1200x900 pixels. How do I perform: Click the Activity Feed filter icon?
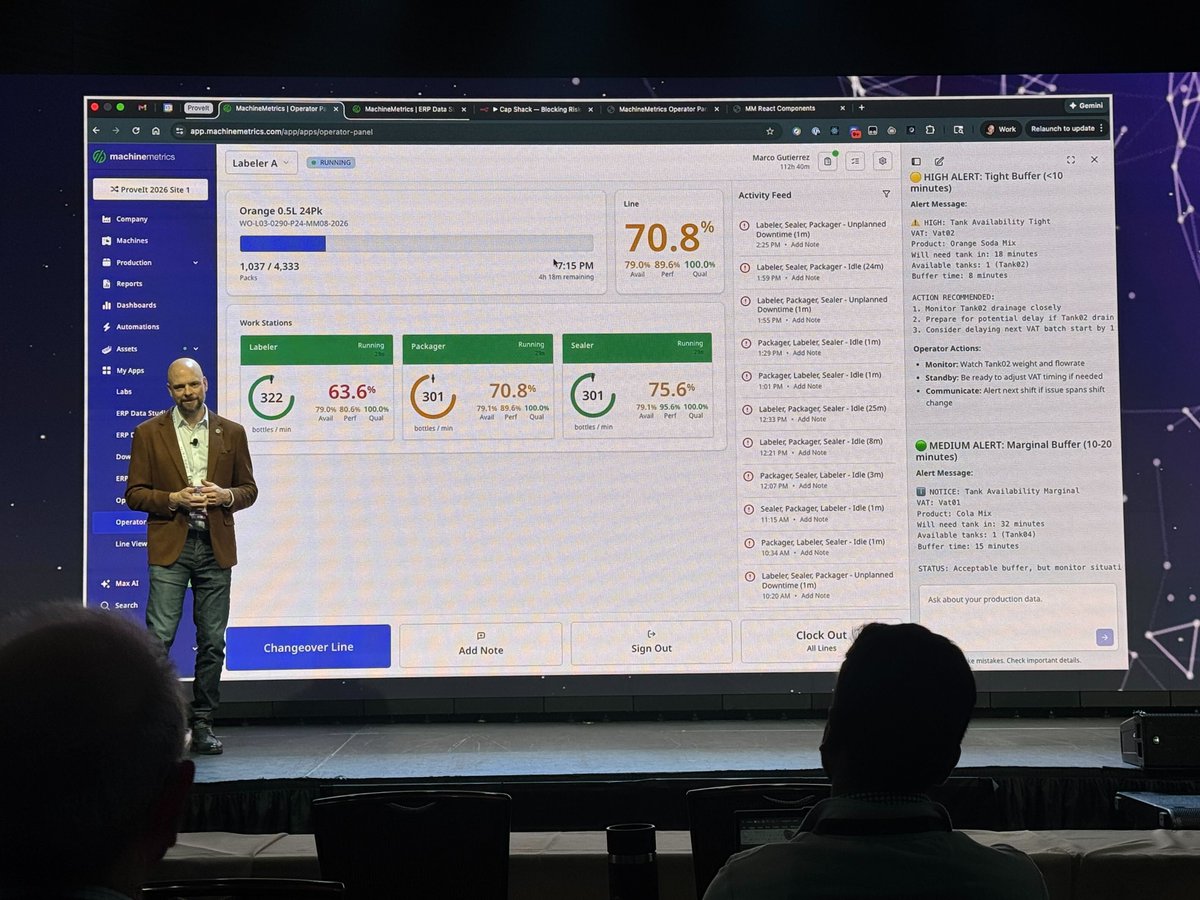[886, 194]
